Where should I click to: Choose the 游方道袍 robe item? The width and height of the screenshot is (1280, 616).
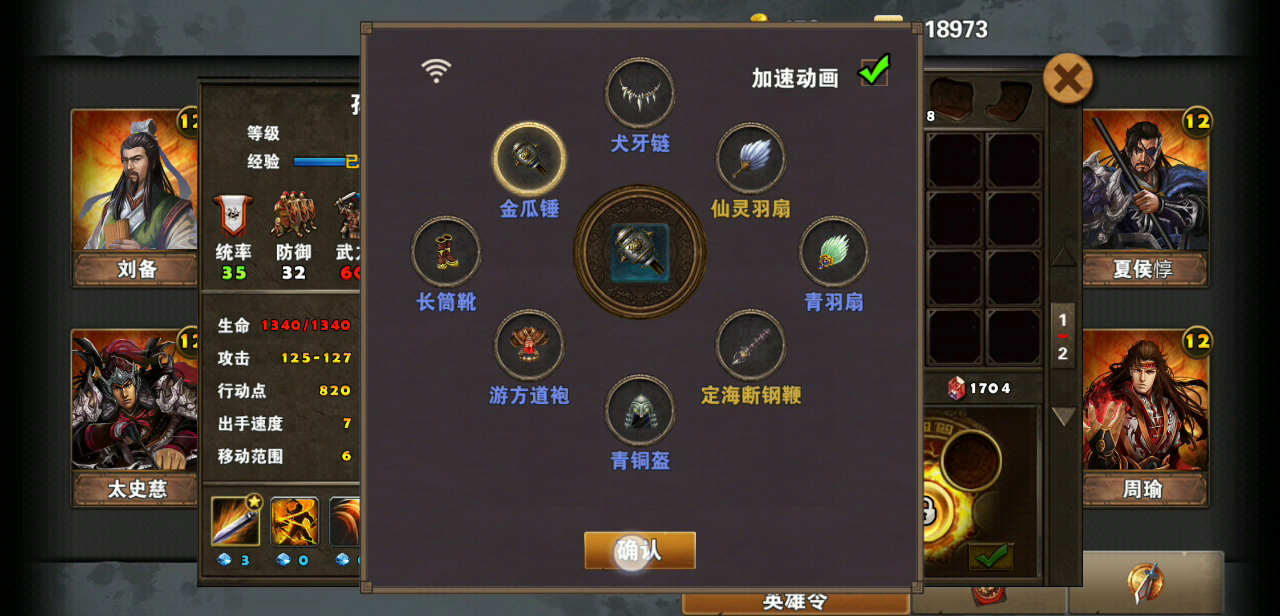tap(529, 344)
